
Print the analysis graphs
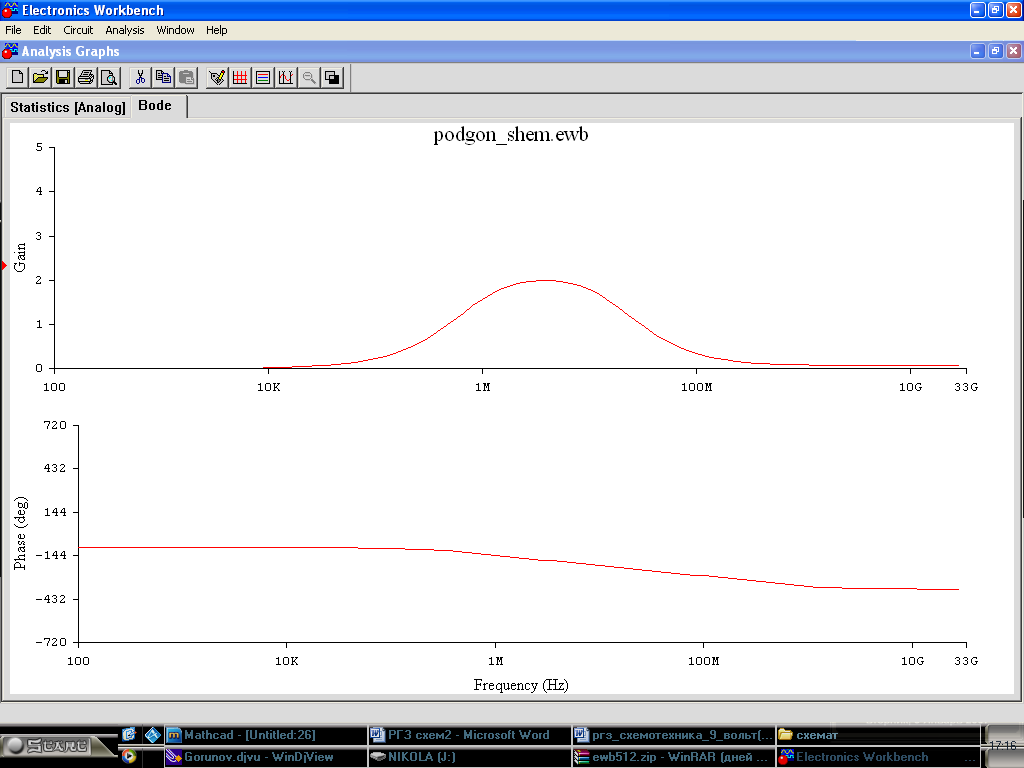[86, 78]
